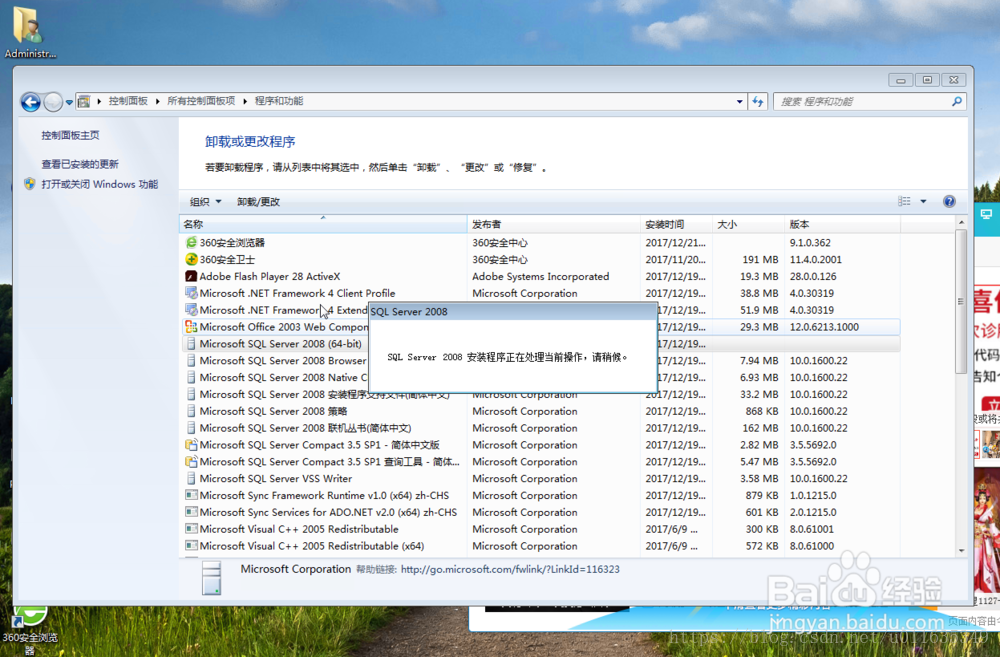This screenshot has width=1000, height=657.
Task: Go back with the blue back arrow
Action: click(31, 101)
